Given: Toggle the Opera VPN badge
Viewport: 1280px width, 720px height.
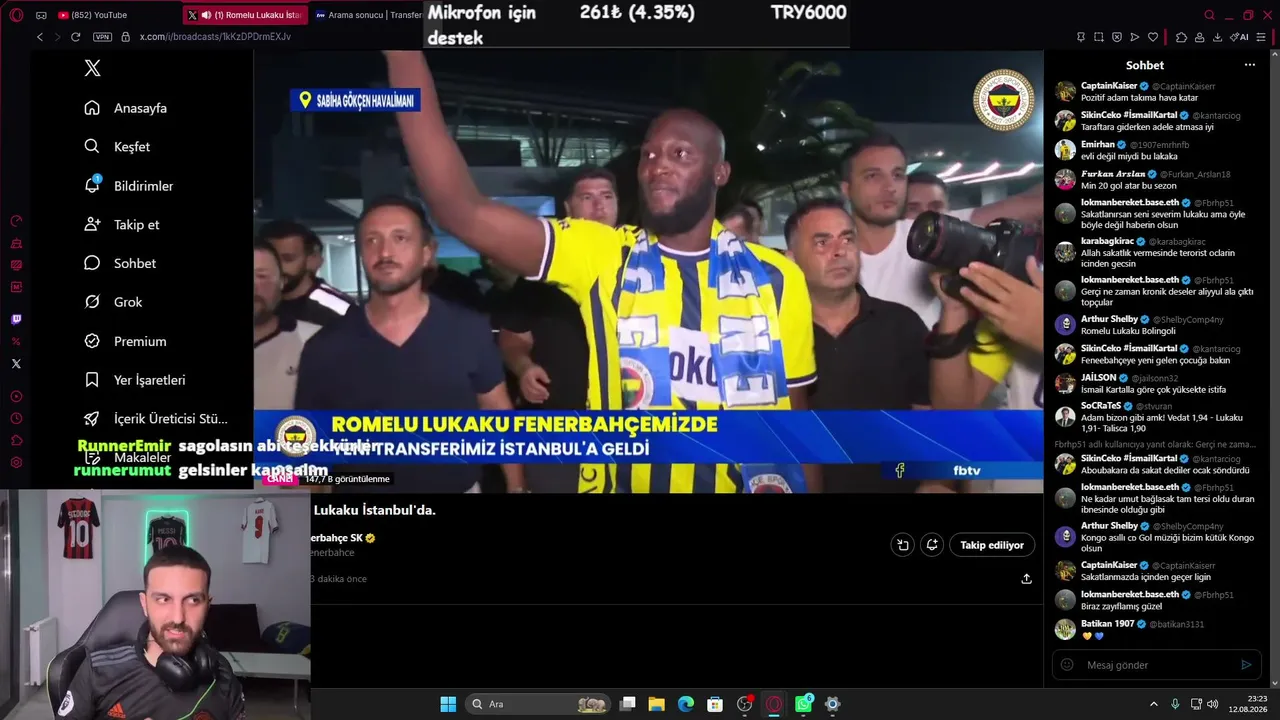Looking at the screenshot, I should point(102,37).
